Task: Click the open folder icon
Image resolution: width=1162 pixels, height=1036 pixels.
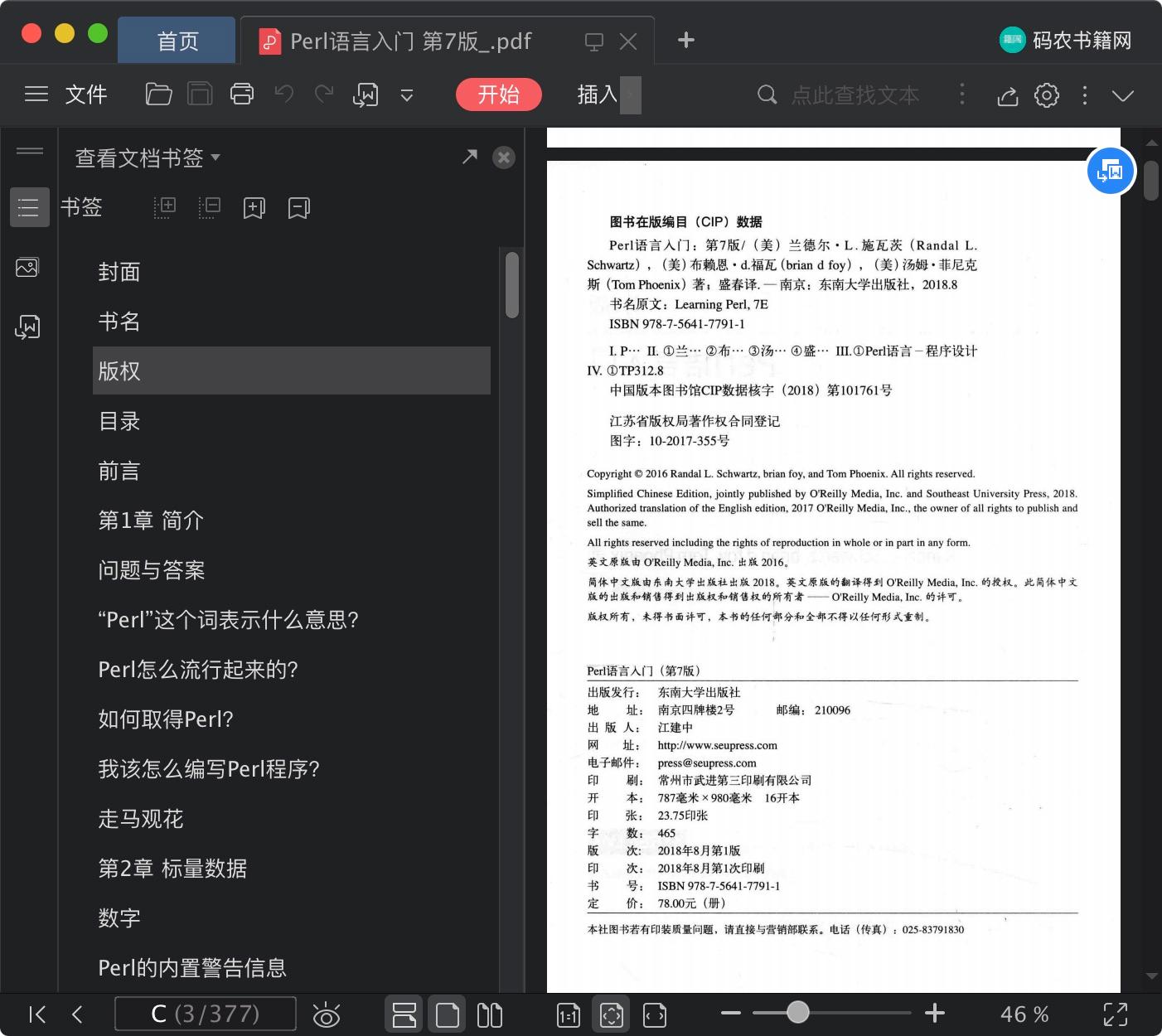Action: point(158,94)
